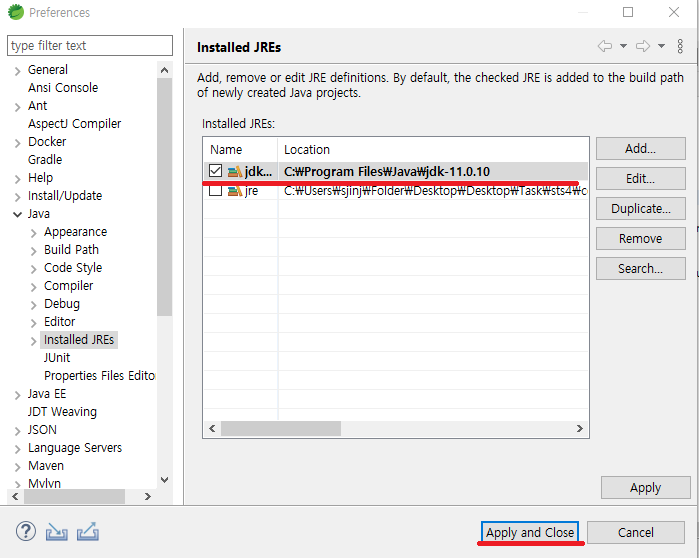Viewport: 699px width, 558px height.
Task: Click the tree horizontal scroll right arrow
Action: pos(148,496)
